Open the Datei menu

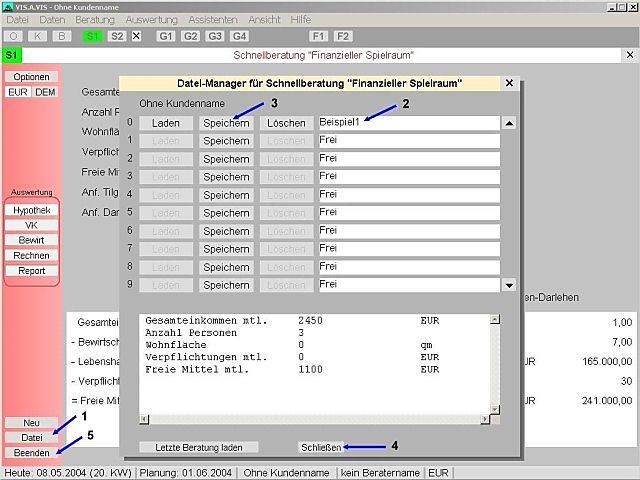pos(18,20)
